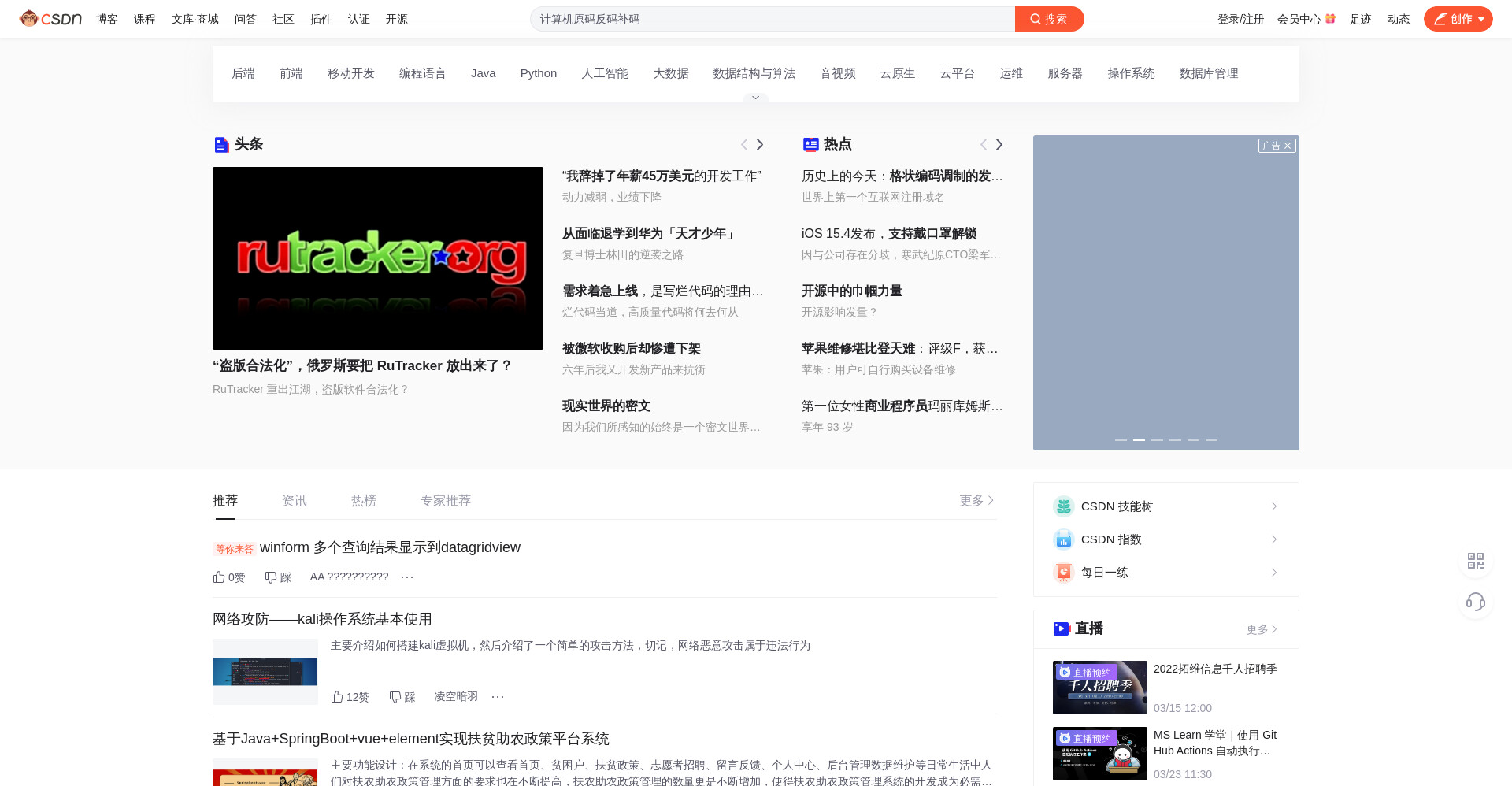Viewport: 1512px width, 786px height.
Task: Open more options for winform question
Action: [x=407, y=577]
